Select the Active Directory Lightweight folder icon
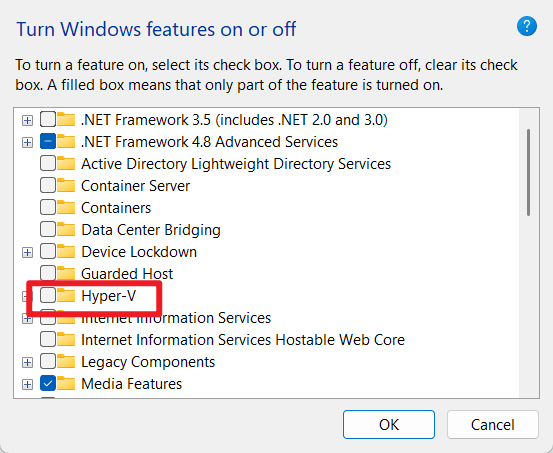The image size is (553, 453). click(x=66, y=163)
